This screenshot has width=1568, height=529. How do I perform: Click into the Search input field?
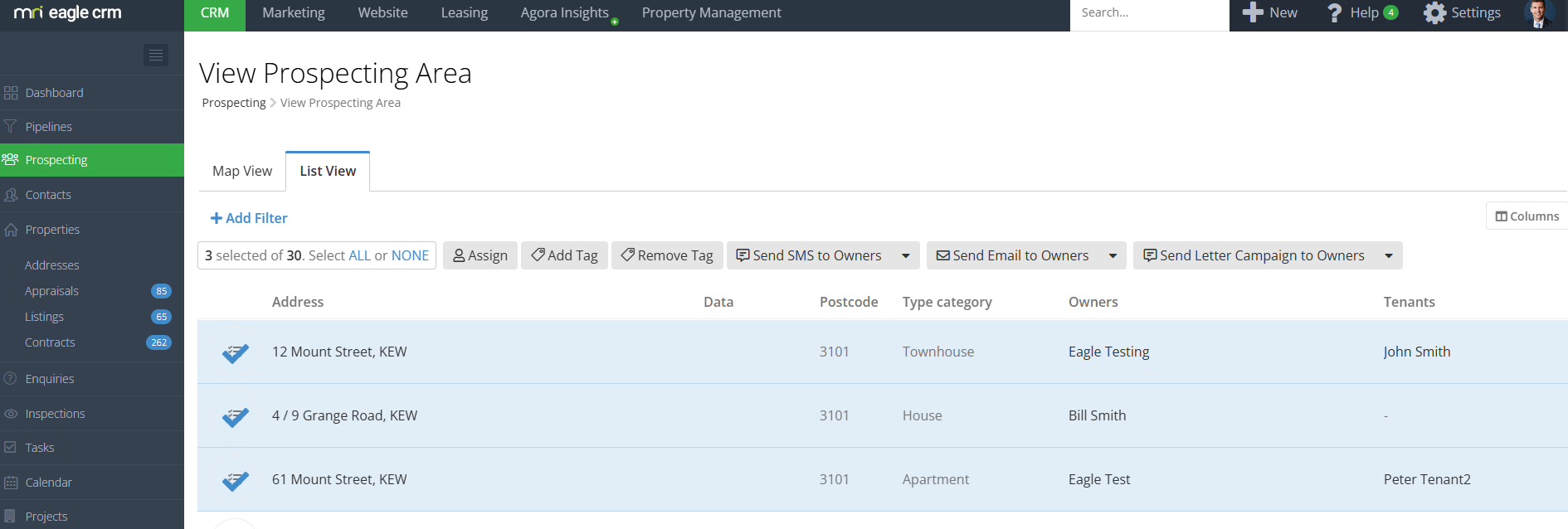(1148, 13)
